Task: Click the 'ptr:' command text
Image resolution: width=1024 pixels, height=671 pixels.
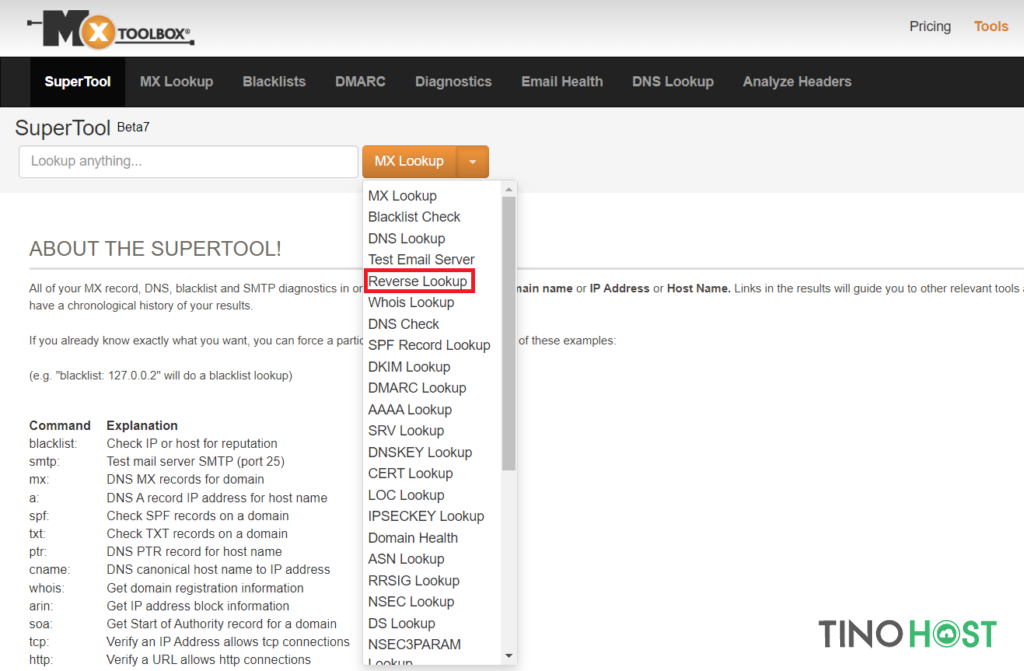Action: (38, 552)
